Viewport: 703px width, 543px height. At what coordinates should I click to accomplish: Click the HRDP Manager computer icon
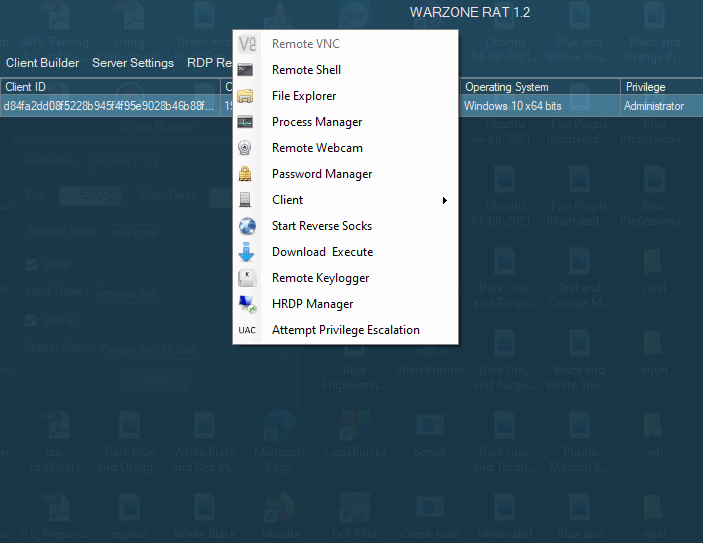[x=247, y=304]
